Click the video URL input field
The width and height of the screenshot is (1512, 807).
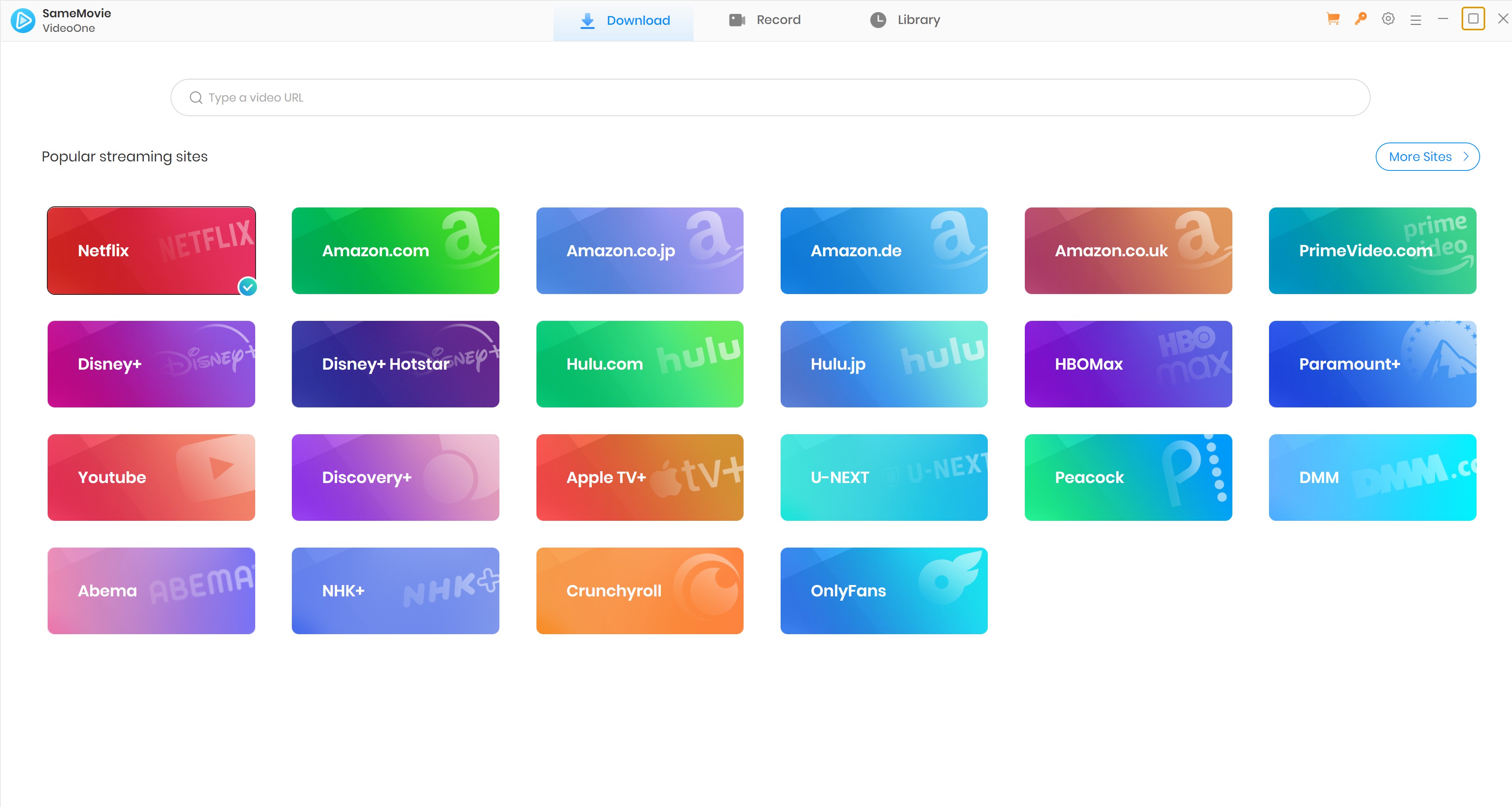770,97
